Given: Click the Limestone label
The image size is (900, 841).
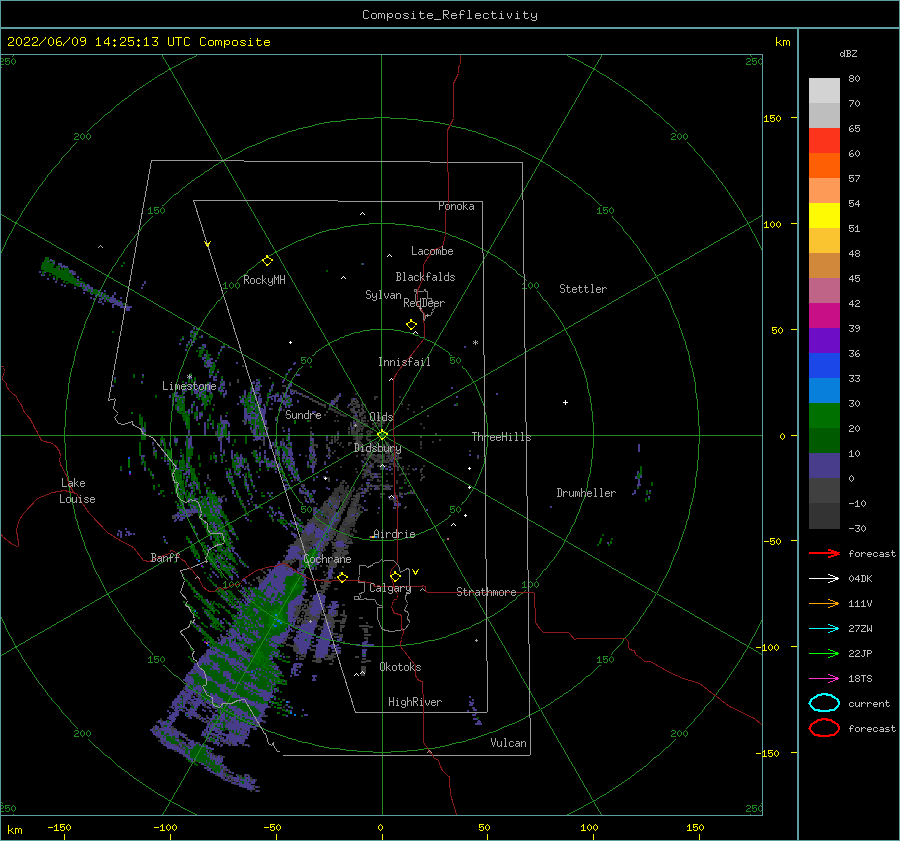Looking at the screenshot, I should (189, 386).
